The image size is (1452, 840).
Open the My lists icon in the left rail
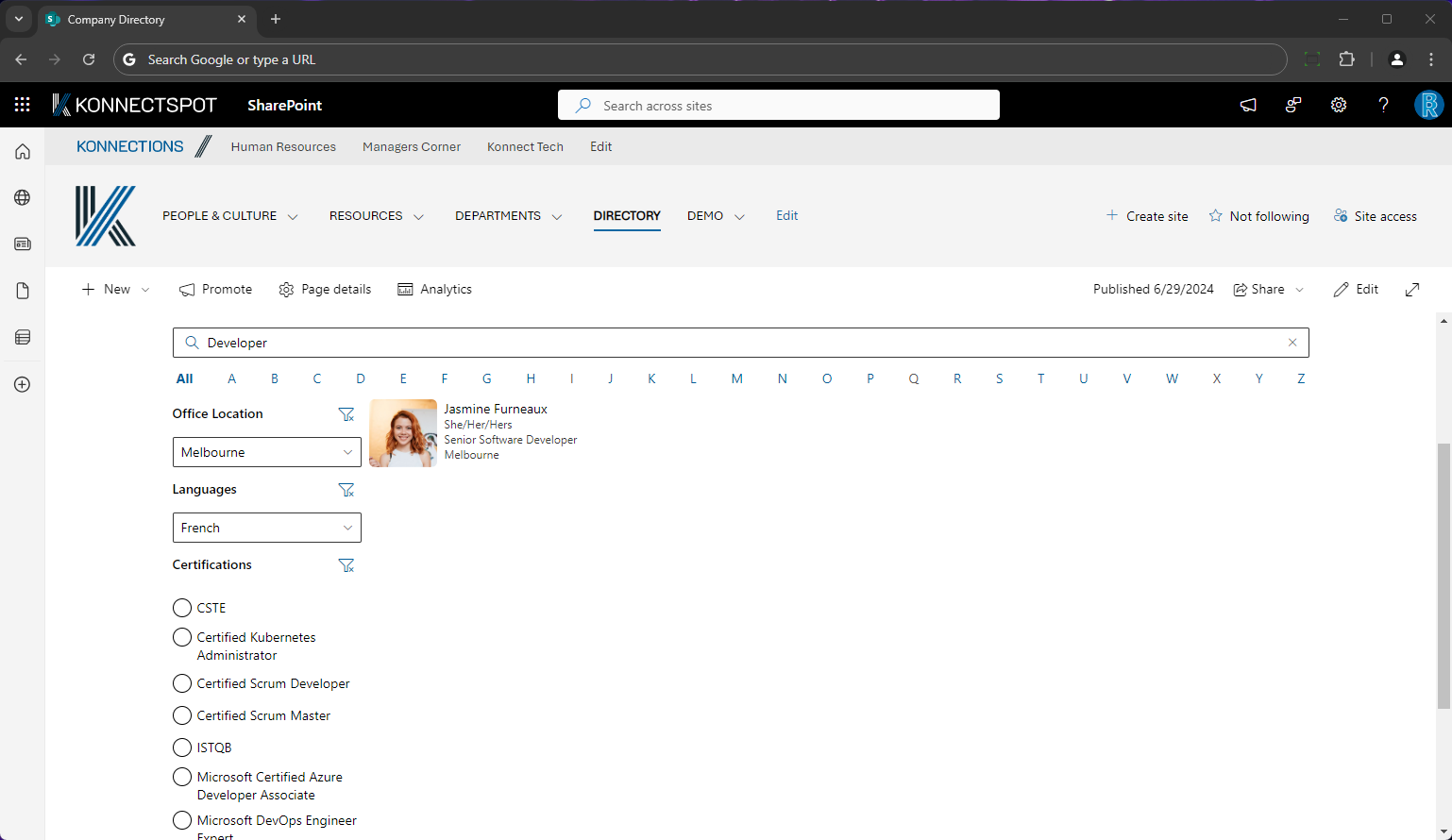pos(23,337)
